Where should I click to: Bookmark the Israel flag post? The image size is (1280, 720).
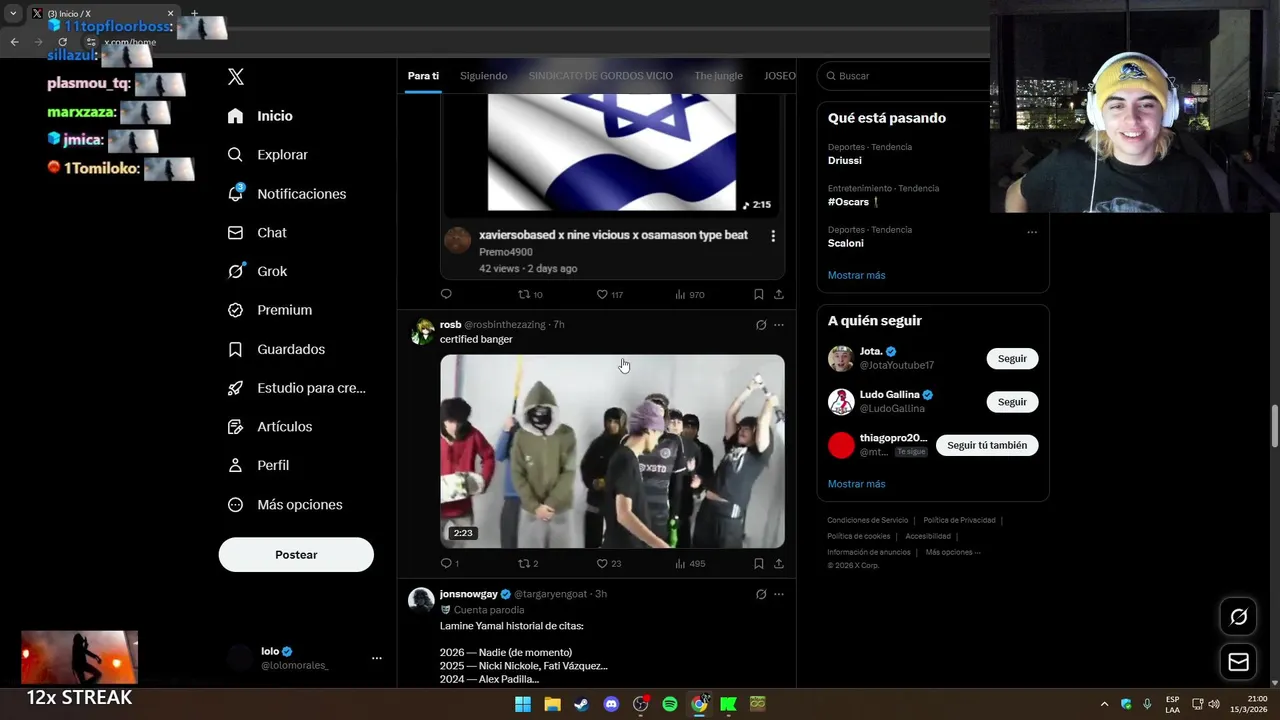(758, 294)
